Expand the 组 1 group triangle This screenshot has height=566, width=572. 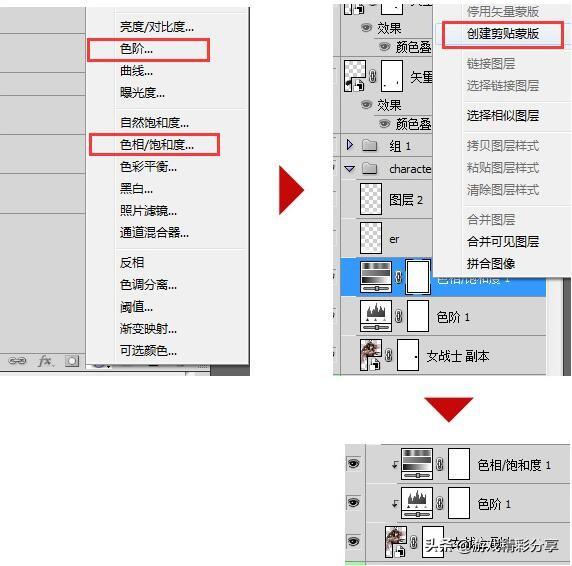349,145
